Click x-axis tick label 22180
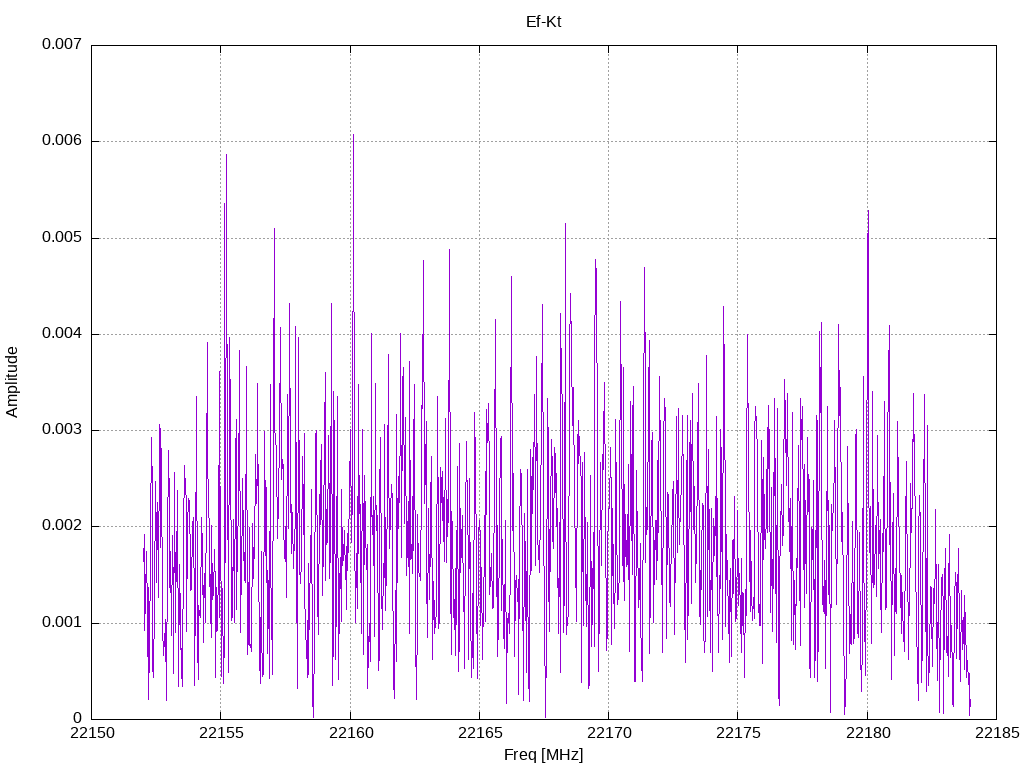The height and width of the screenshot is (768, 1024). point(868,733)
